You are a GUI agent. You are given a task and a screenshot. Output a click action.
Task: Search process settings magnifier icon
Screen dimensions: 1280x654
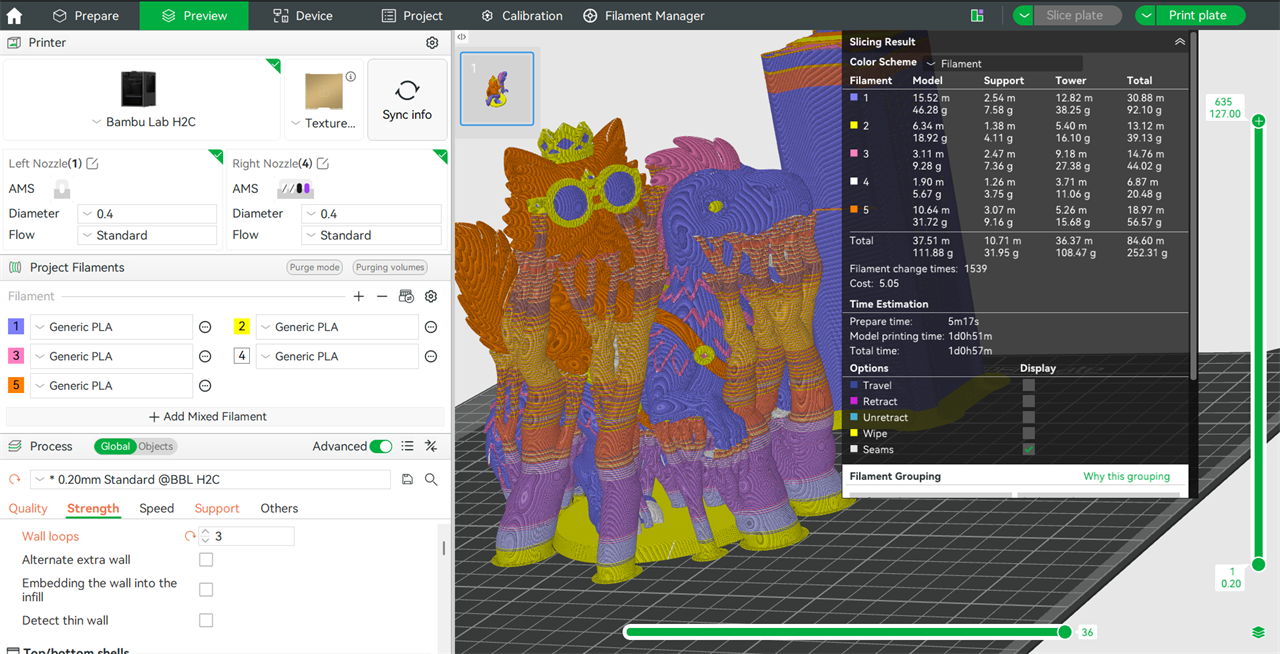(x=431, y=479)
